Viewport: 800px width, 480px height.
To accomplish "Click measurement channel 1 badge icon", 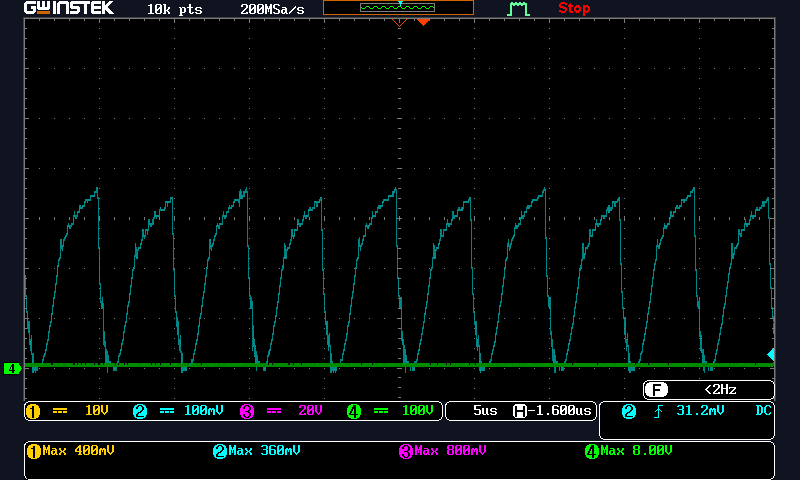I will (x=34, y=451).
